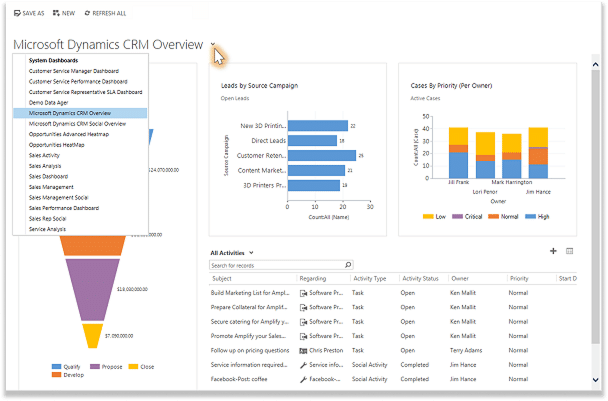Select Sales Management dashboard

tap(51, 187)
